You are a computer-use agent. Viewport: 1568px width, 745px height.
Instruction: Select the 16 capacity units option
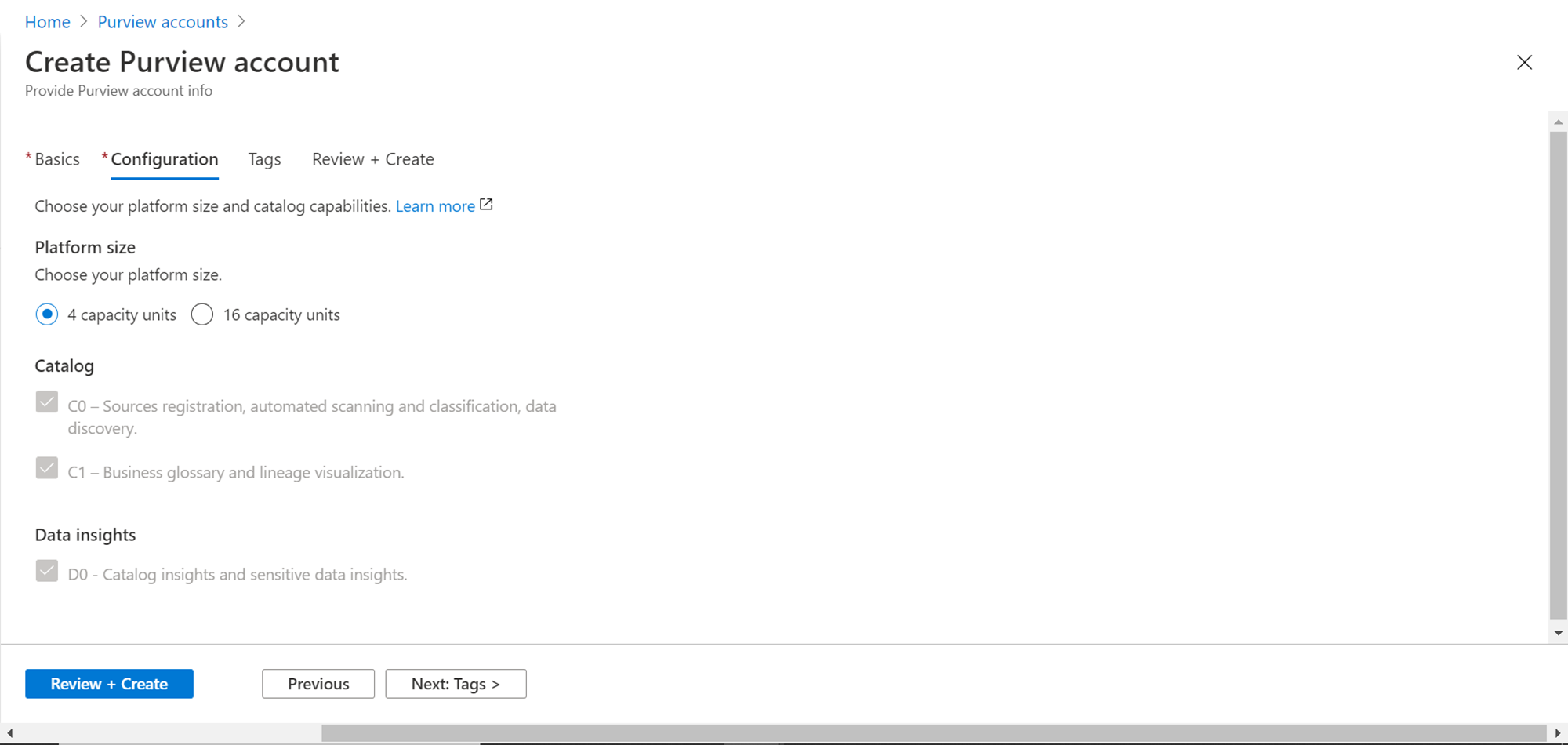tap(202, 314)
